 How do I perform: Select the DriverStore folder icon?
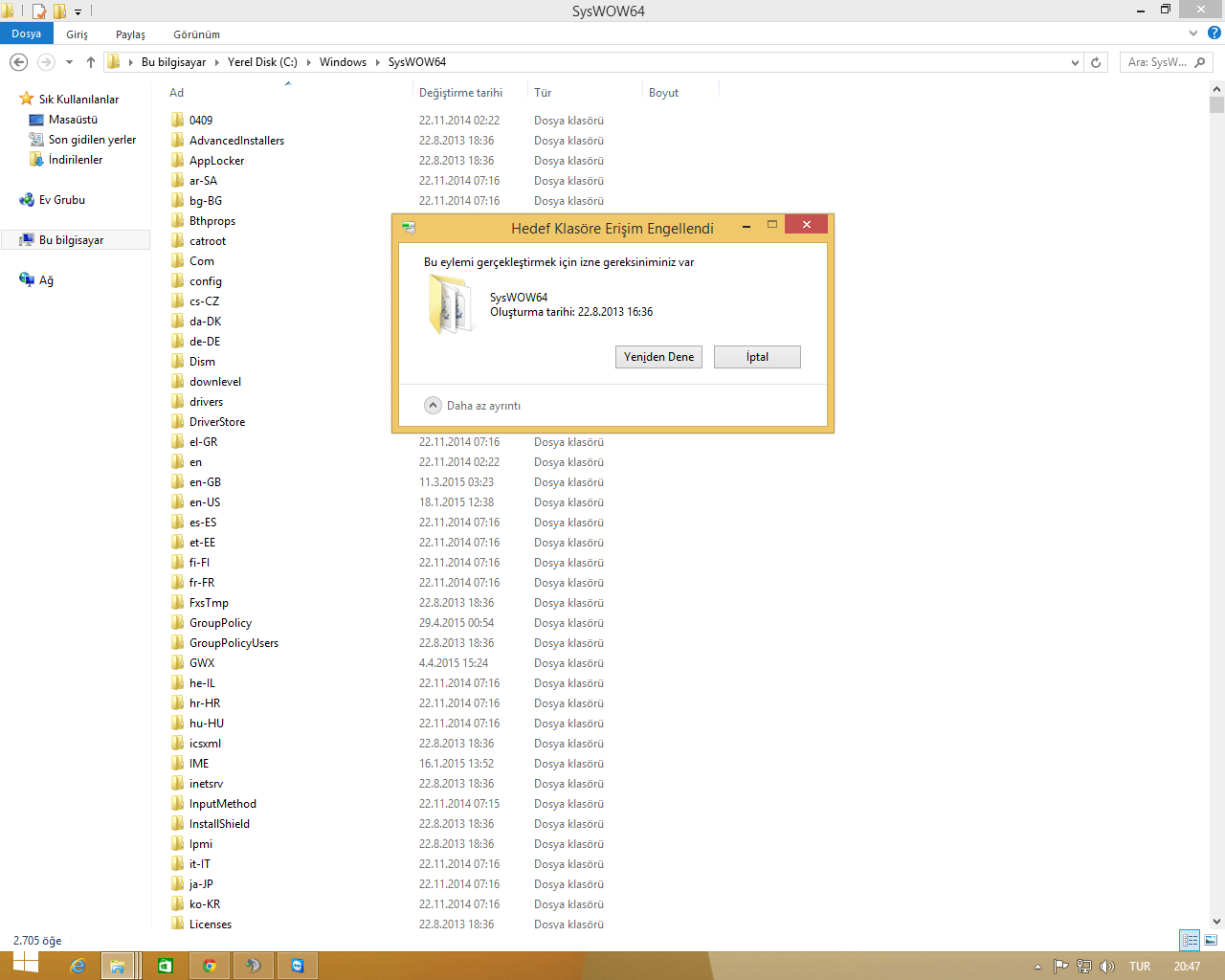coord(178,422)
